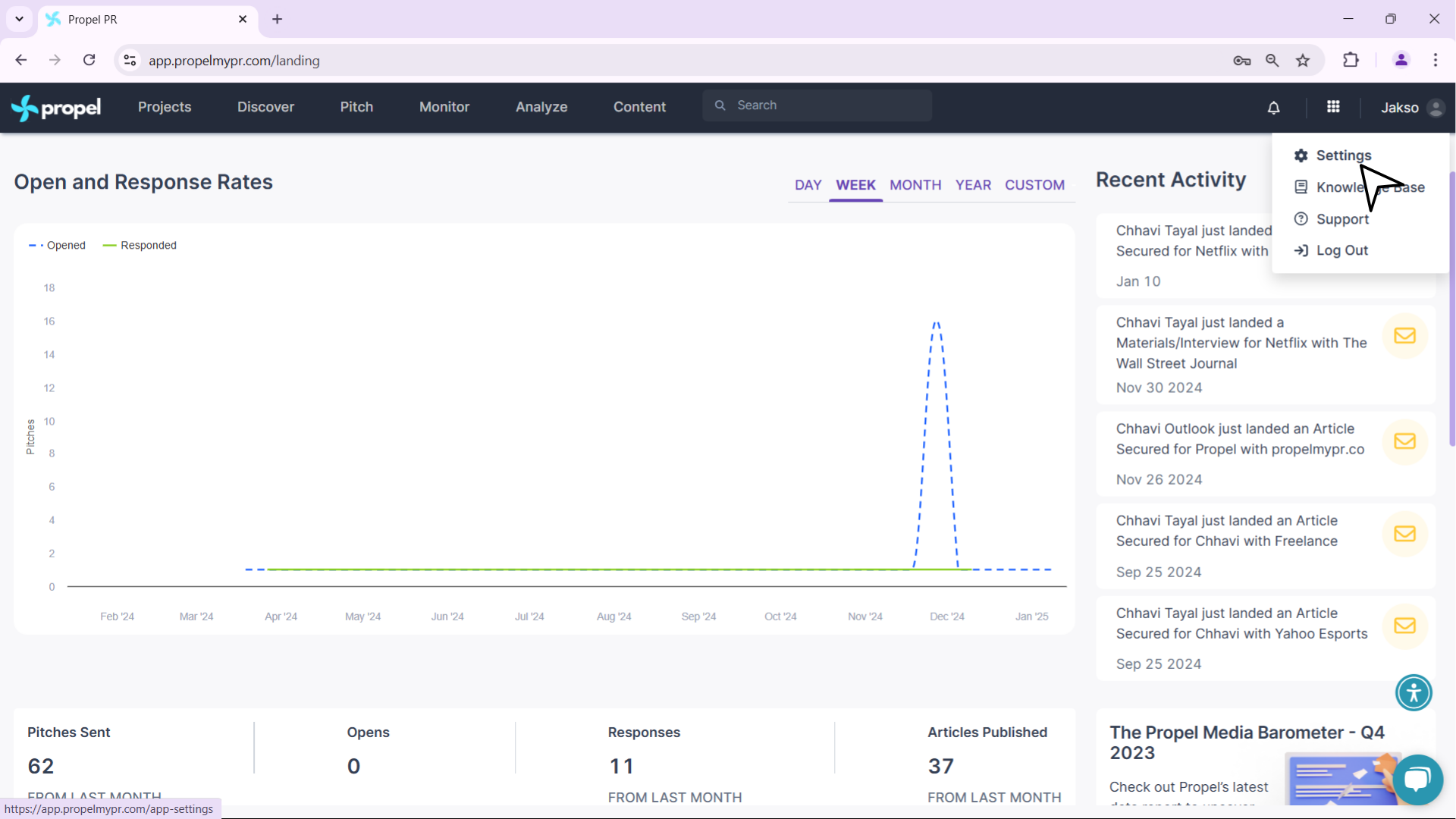Click 'Chhavi Tayal just landed an Article Secured for Chhavi with Yahoo Esports'
The width and height of the screenshot is (1456, 819).
1241,623
